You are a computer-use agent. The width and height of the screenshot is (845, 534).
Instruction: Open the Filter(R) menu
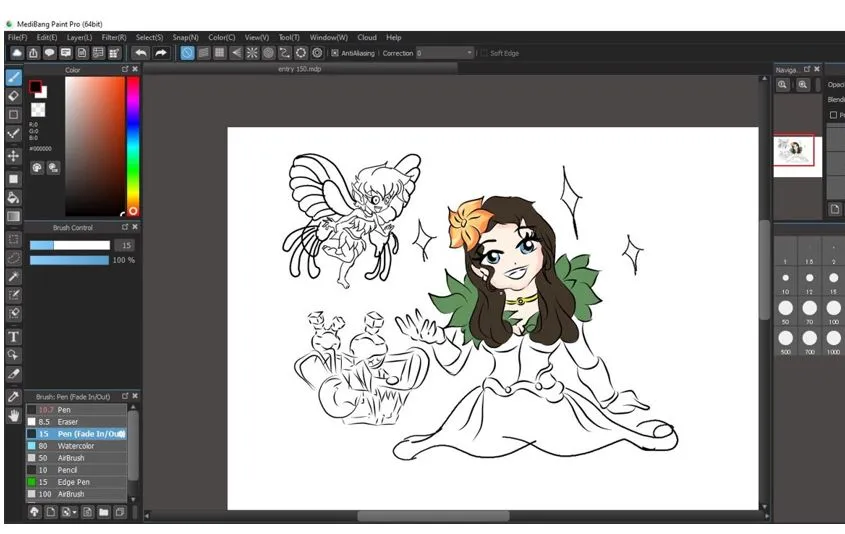(x=114, y=37)
